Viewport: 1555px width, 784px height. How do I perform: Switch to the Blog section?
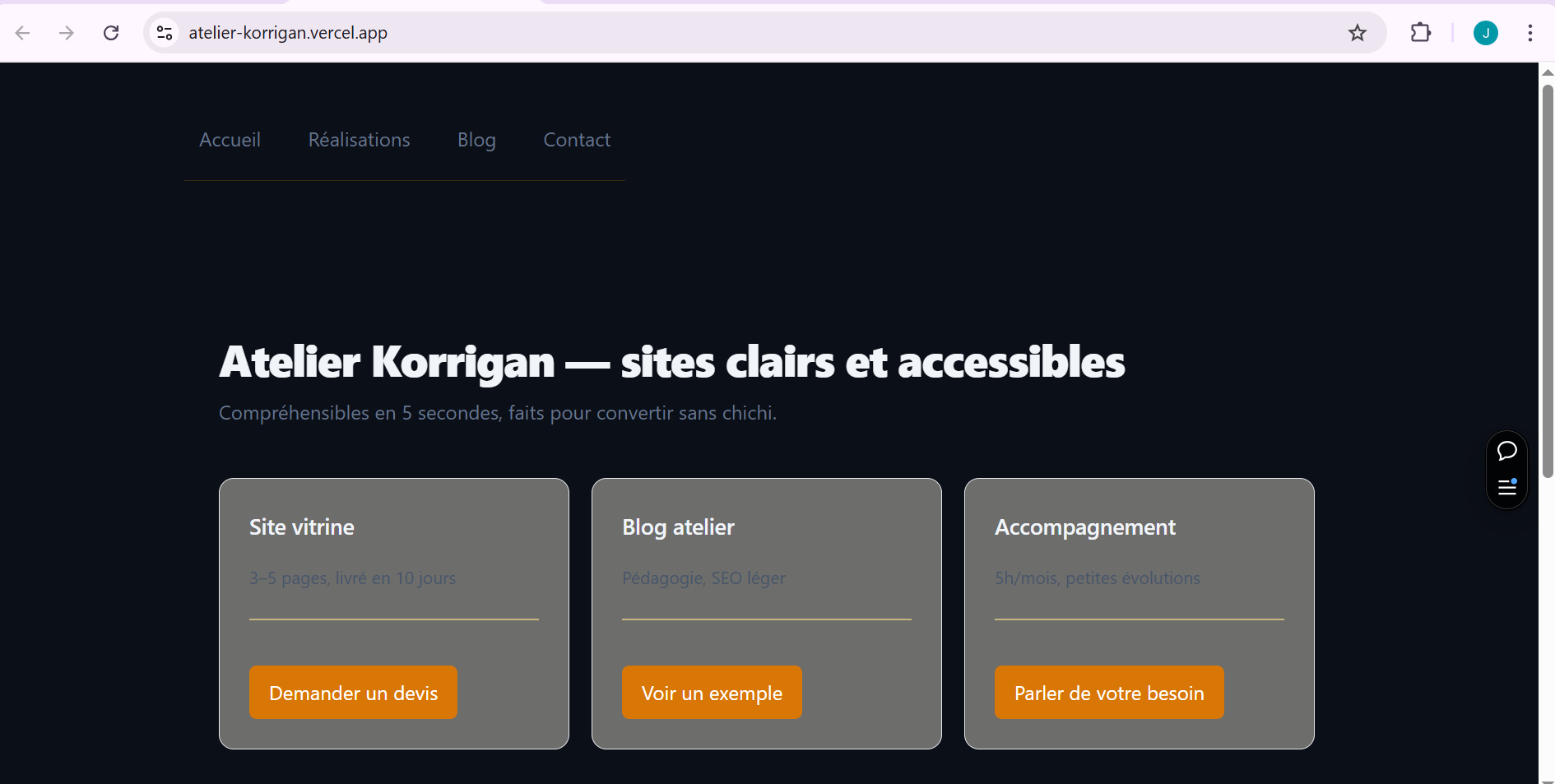pos(476,140)
